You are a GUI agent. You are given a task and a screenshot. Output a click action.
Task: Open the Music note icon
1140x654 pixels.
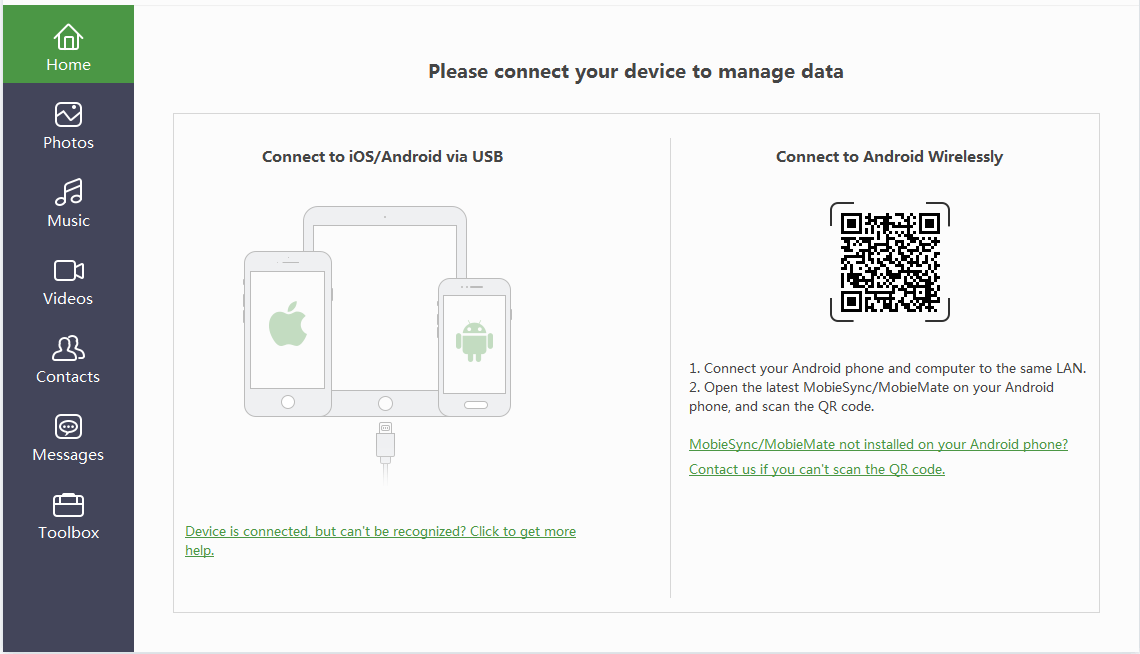pos(68,193)
